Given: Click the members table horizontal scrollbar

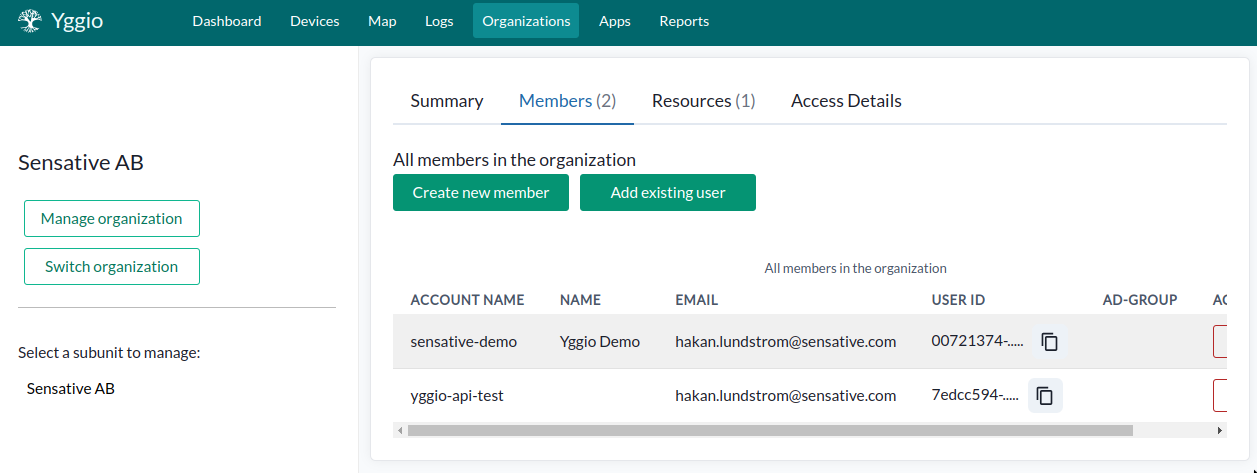Looking at the screenshot, I should pyautogui.click(x=770, y=430).
